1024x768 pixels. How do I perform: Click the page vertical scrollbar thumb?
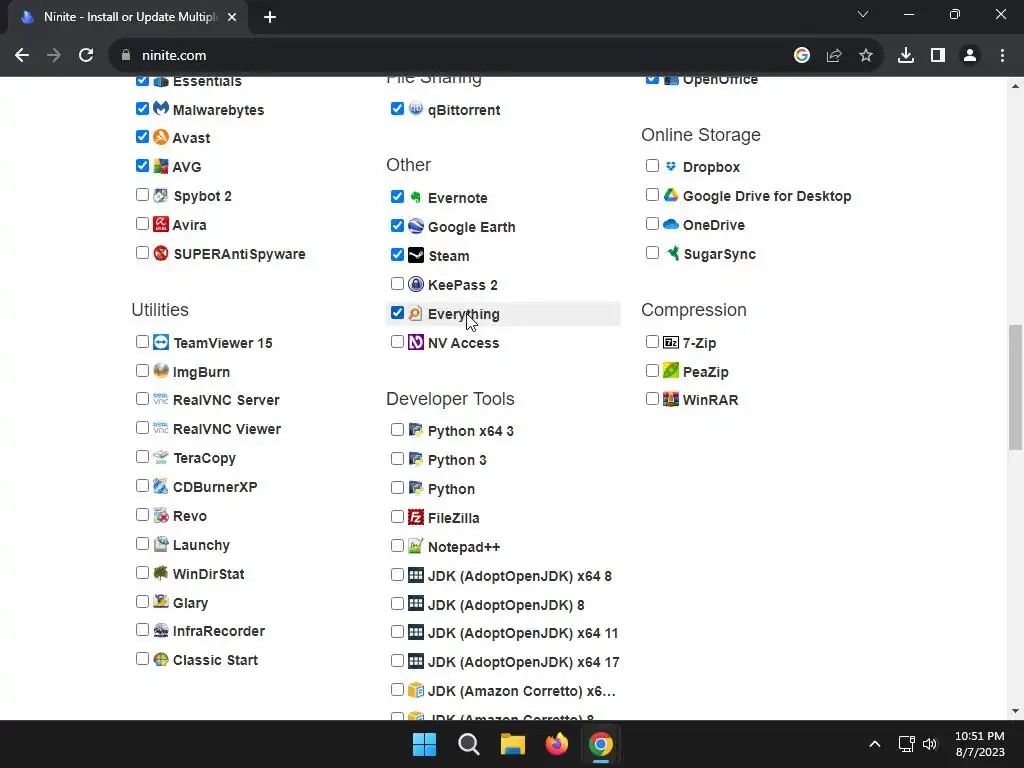point(1015,387)
